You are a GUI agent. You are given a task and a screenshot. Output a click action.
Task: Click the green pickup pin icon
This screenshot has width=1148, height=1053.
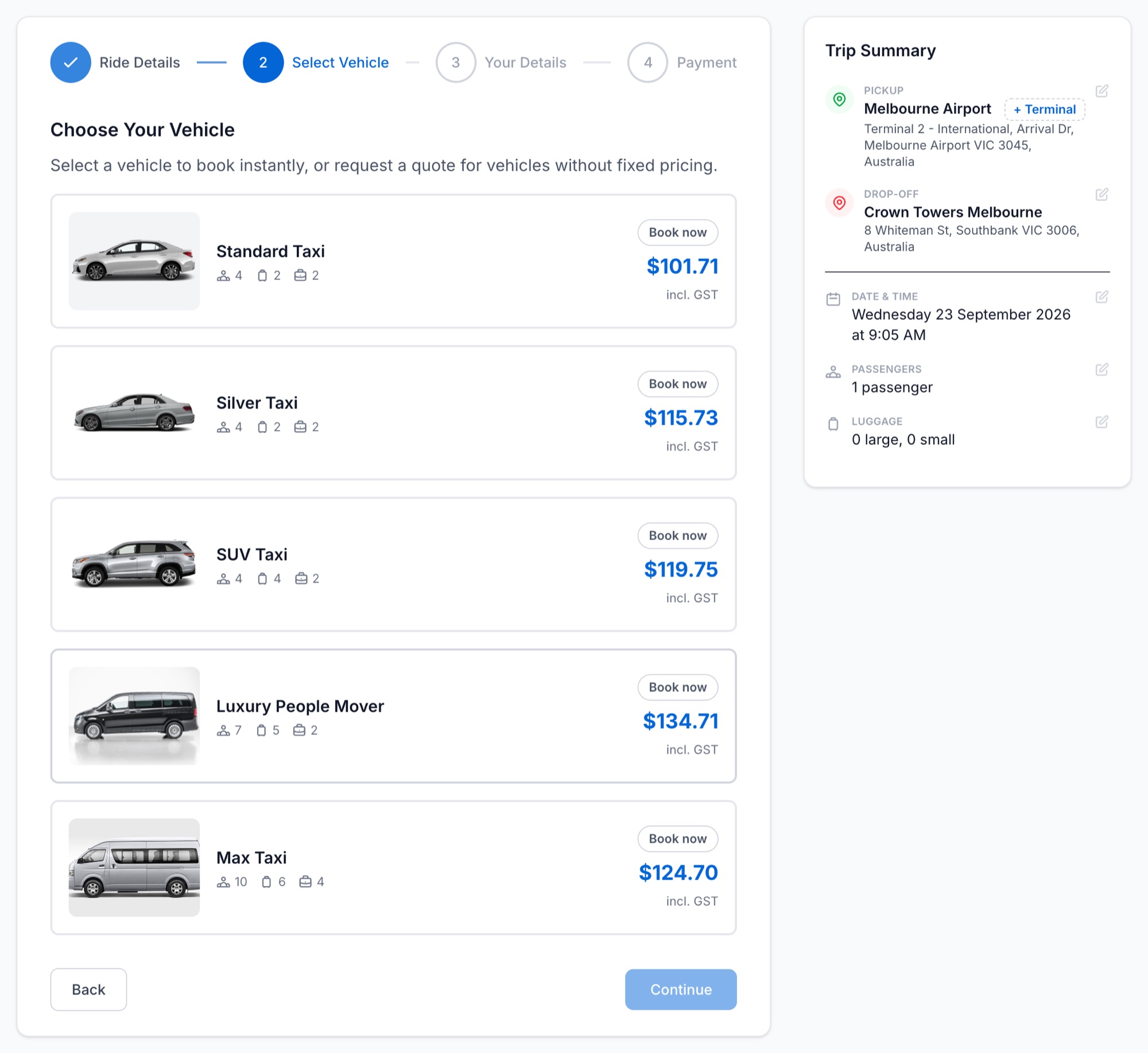839,99
